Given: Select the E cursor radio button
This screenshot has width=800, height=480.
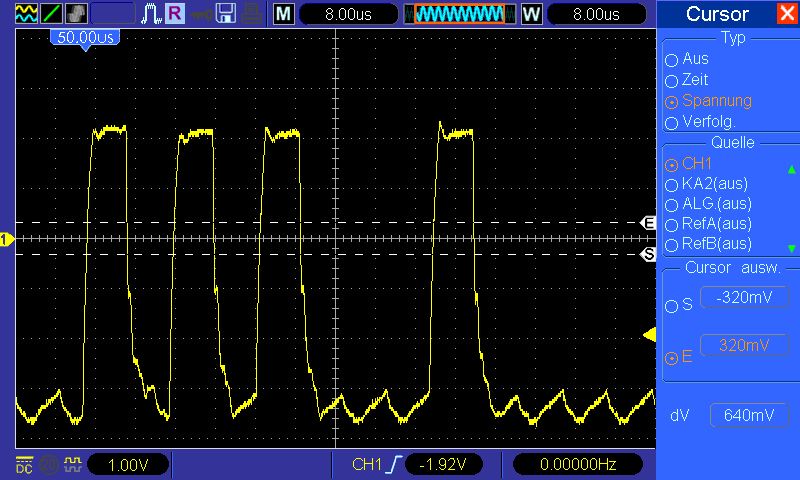Looking at the screenshot, I should (671, 358).
